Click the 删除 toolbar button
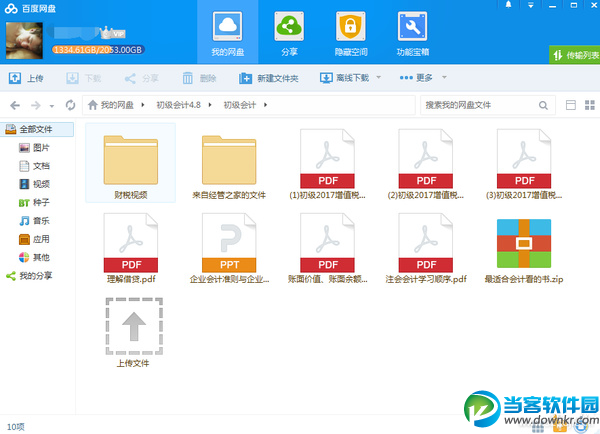This screenshot has width=600, height=434. pyautogui.click(x=199, y=78)
